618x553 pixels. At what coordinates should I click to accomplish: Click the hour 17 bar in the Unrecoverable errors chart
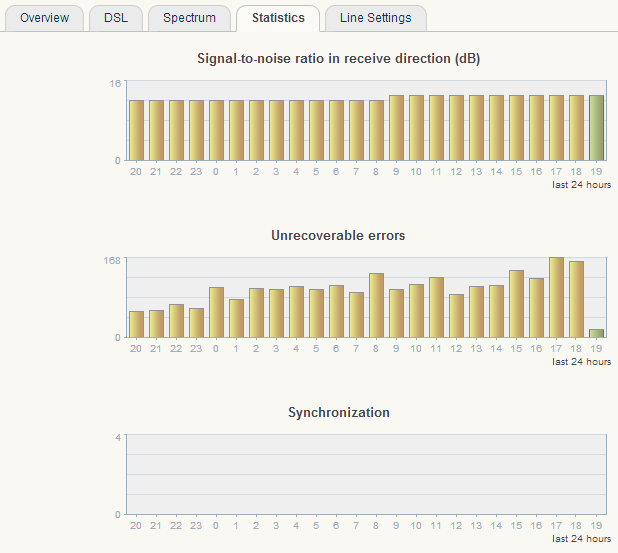pyautogui.click(x=556, y=298)
